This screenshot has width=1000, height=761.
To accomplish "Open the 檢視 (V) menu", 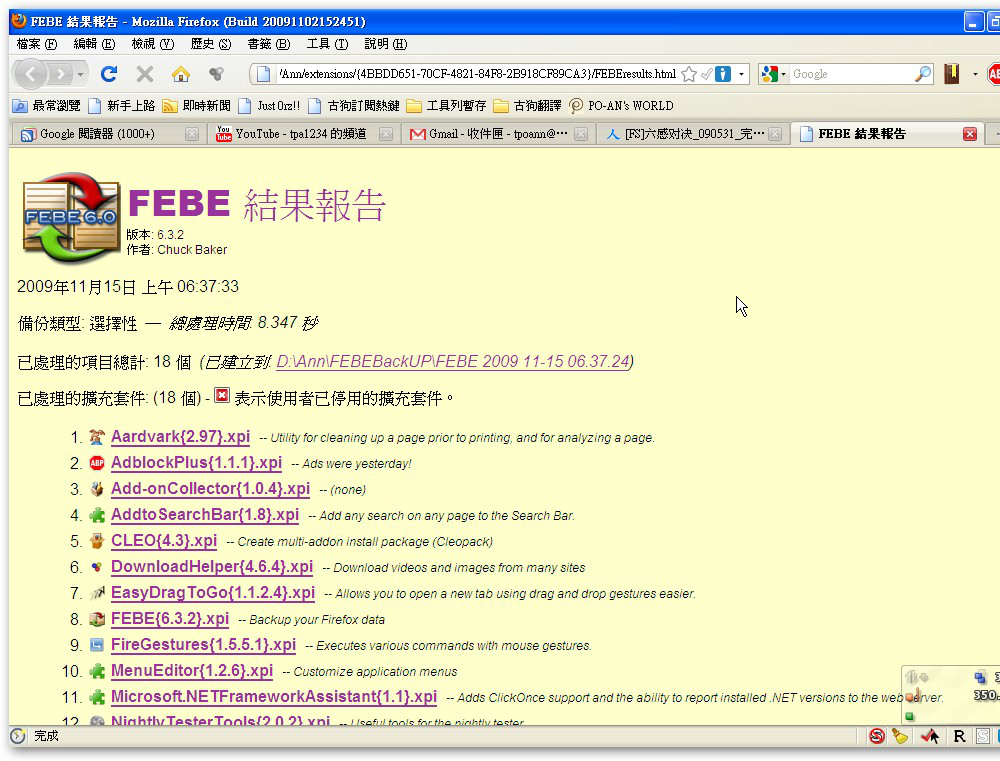I will click(x=152, y=44).
